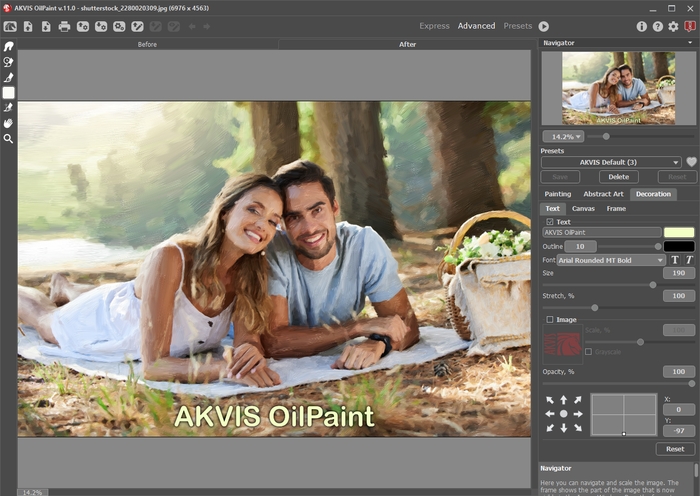Switch to Express mode
The height and width of the screenshot is (496, 700).
pyautogui.click(x=434, y=26)
